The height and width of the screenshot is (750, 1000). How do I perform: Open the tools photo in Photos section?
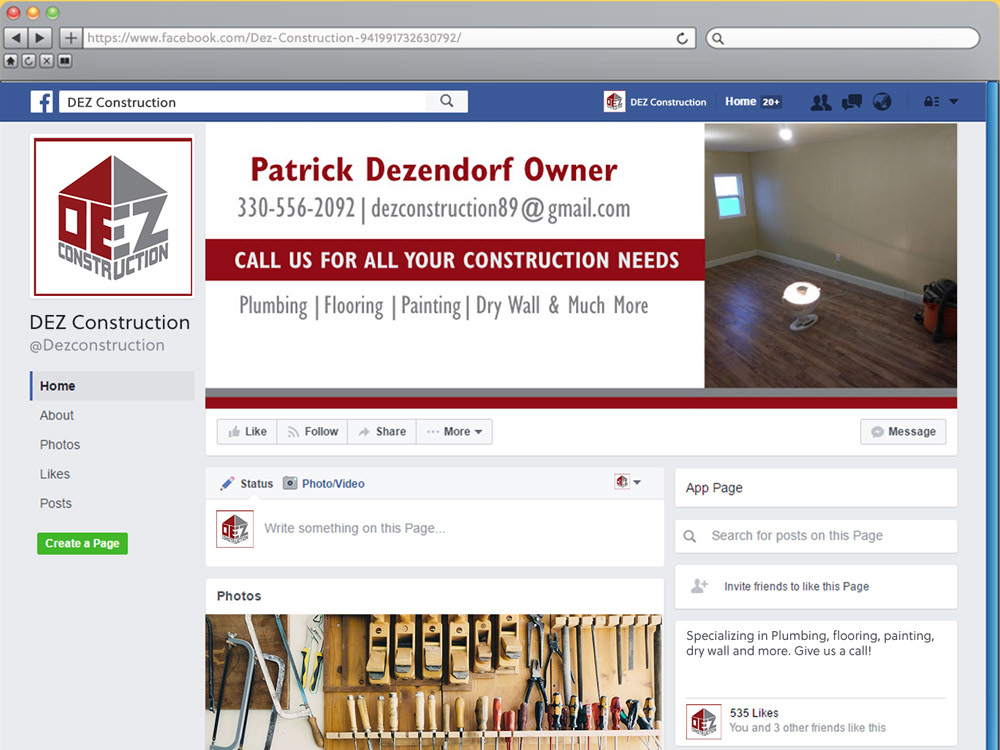434,682
